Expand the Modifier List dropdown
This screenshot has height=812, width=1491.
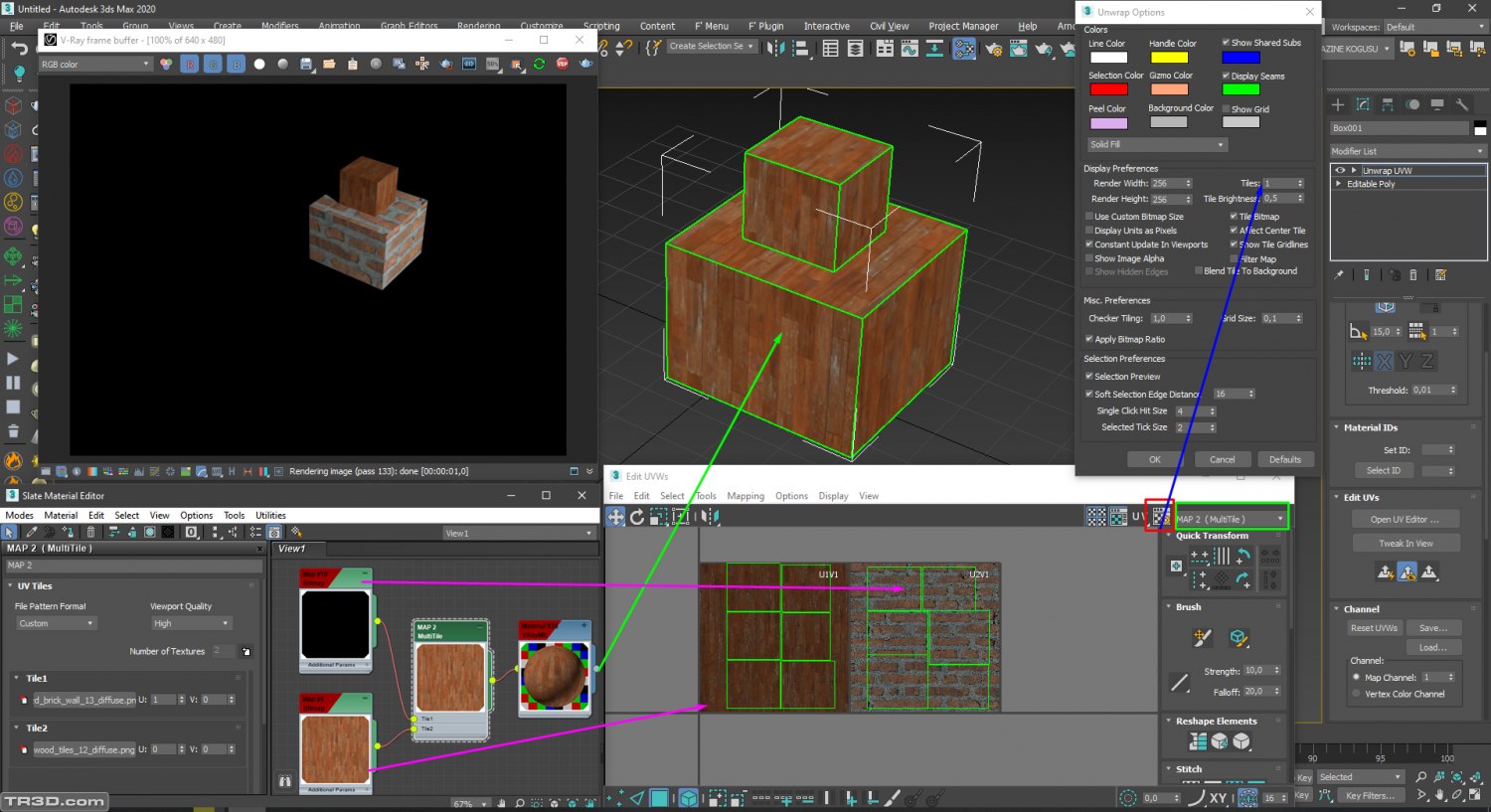(x=1408, y=151)
